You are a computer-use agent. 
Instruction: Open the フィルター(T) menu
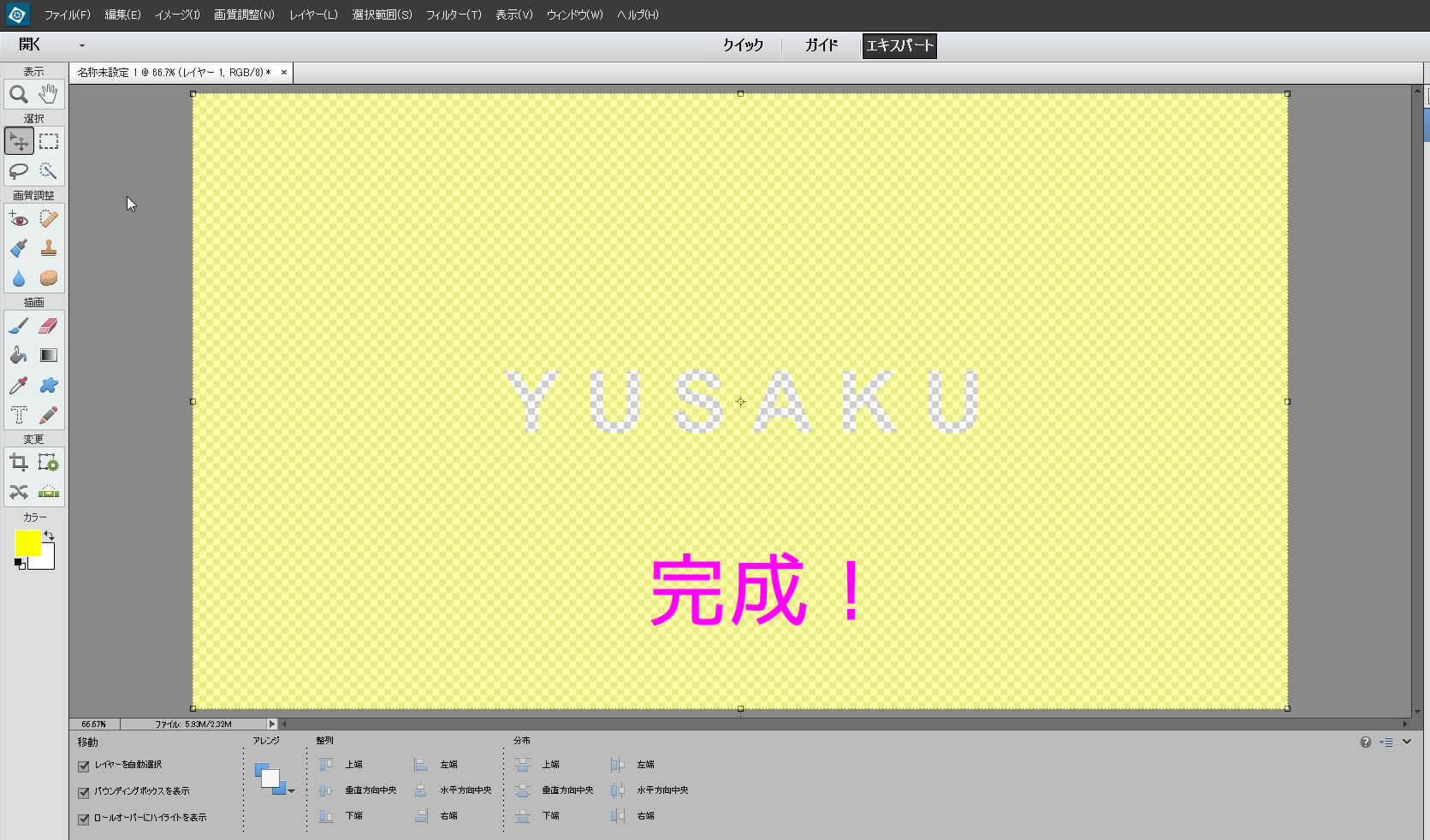pyautogui.click(x=454, y=15)
